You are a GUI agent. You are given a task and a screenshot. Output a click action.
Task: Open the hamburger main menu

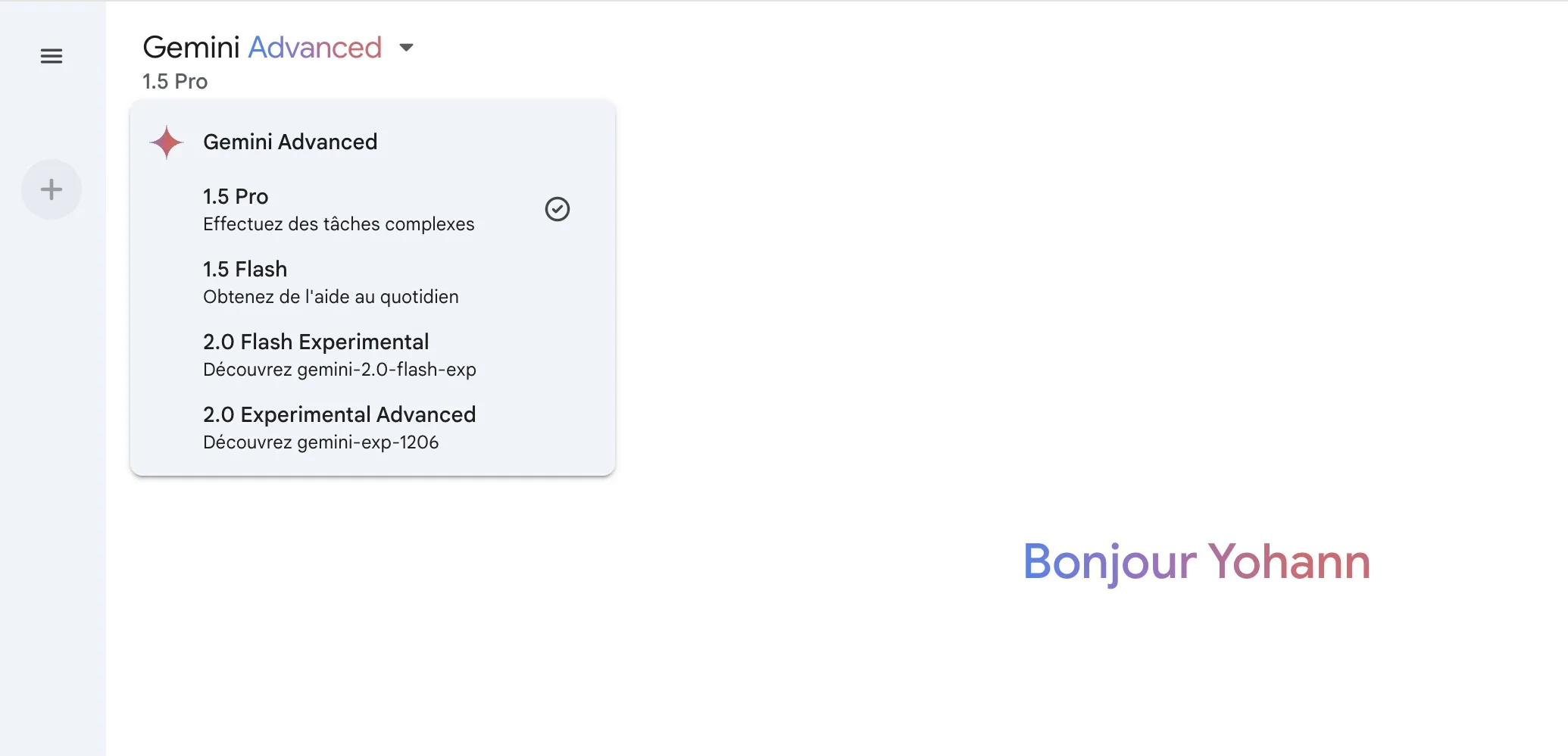tap(52, 56)
